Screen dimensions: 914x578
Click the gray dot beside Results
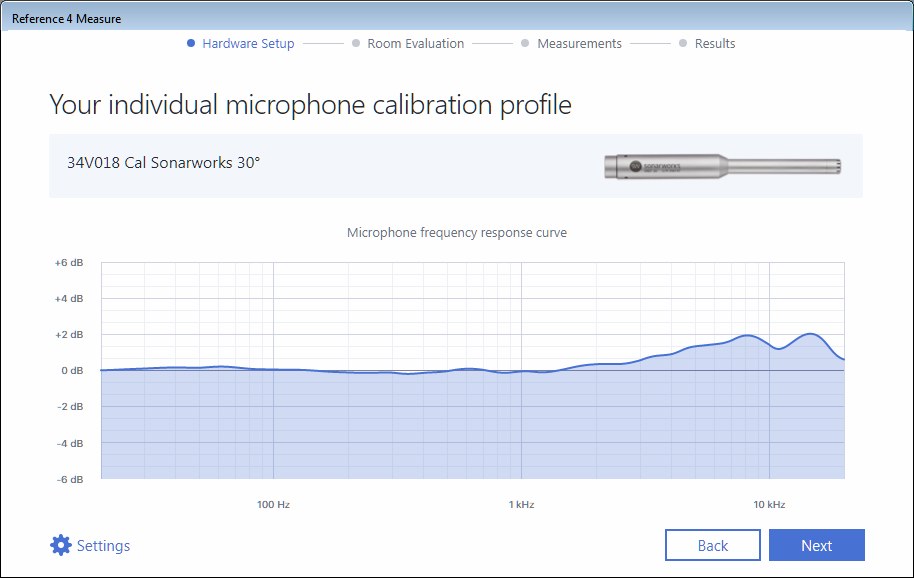[x=683, y=44]
